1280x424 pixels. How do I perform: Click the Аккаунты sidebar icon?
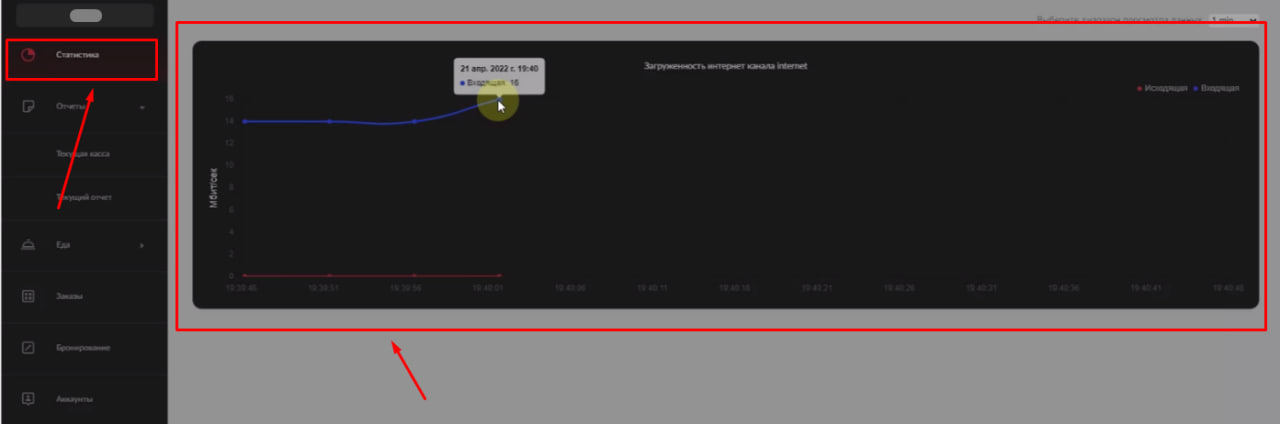pos(28,399)
